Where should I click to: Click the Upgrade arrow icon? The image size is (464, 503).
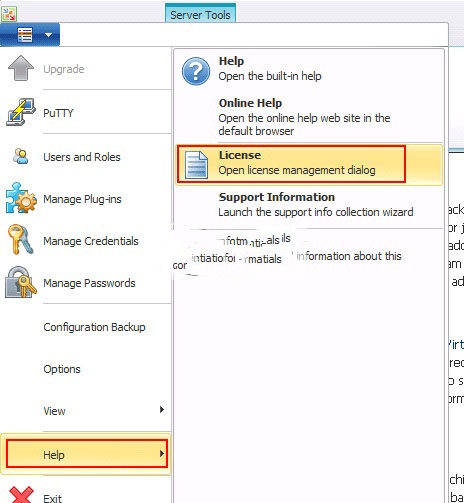21,68
